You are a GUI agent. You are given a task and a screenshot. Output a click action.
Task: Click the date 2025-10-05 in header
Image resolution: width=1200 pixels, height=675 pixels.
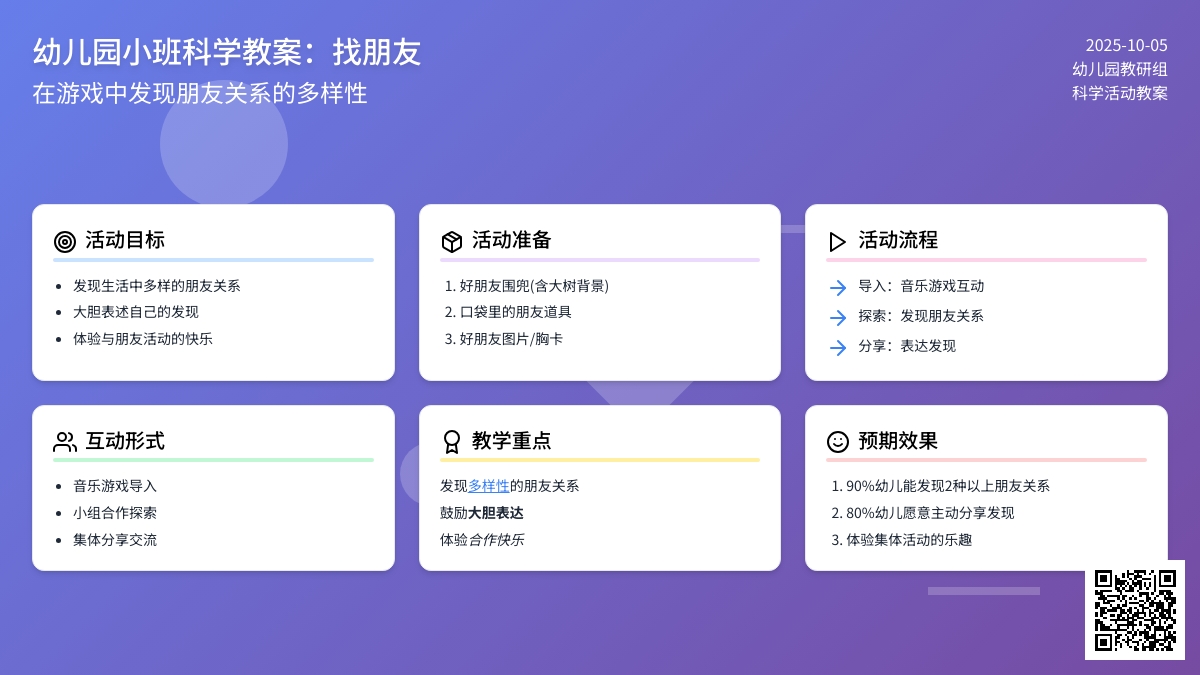pos(1126,45)
